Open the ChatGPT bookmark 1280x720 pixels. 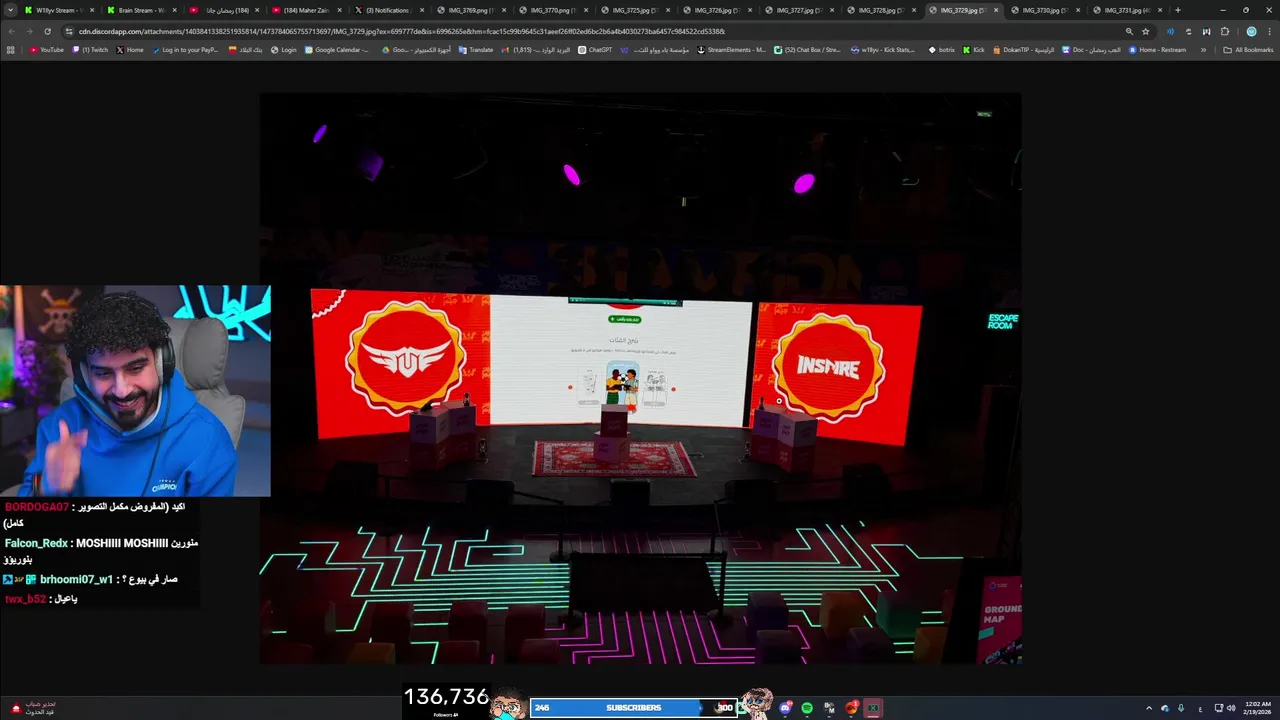(x=595, y=50)
